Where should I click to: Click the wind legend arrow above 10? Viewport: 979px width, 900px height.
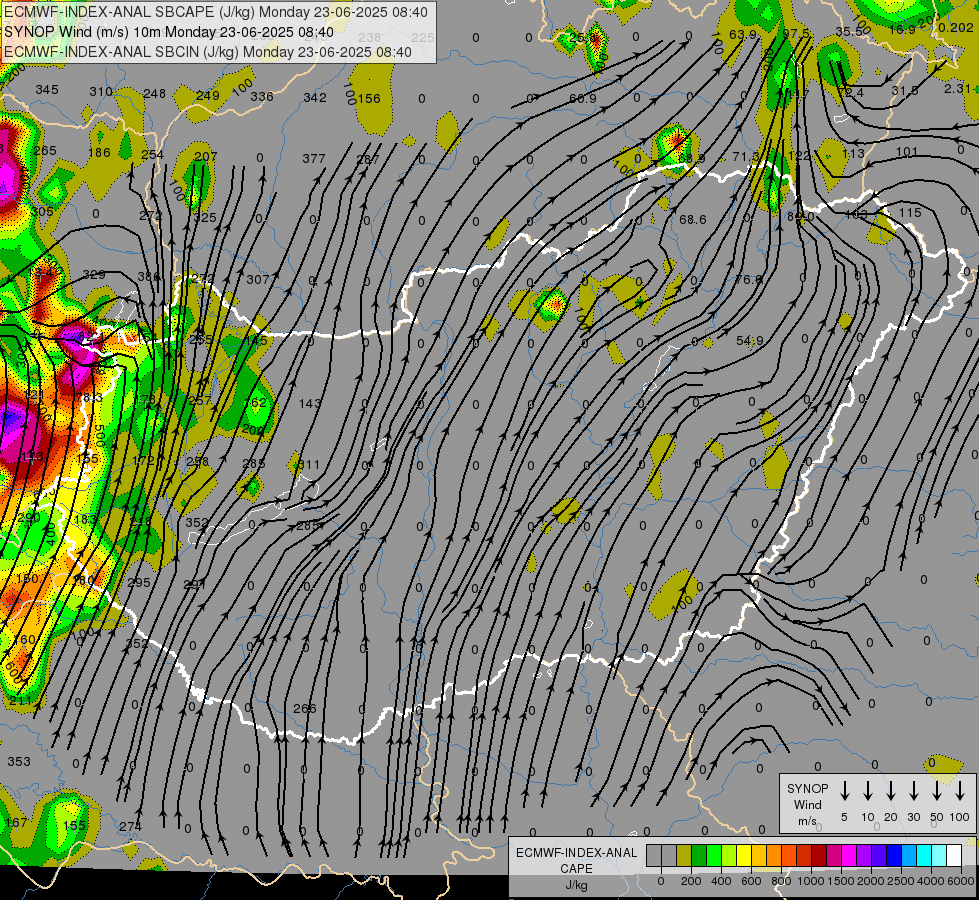[x=867, y=791]
